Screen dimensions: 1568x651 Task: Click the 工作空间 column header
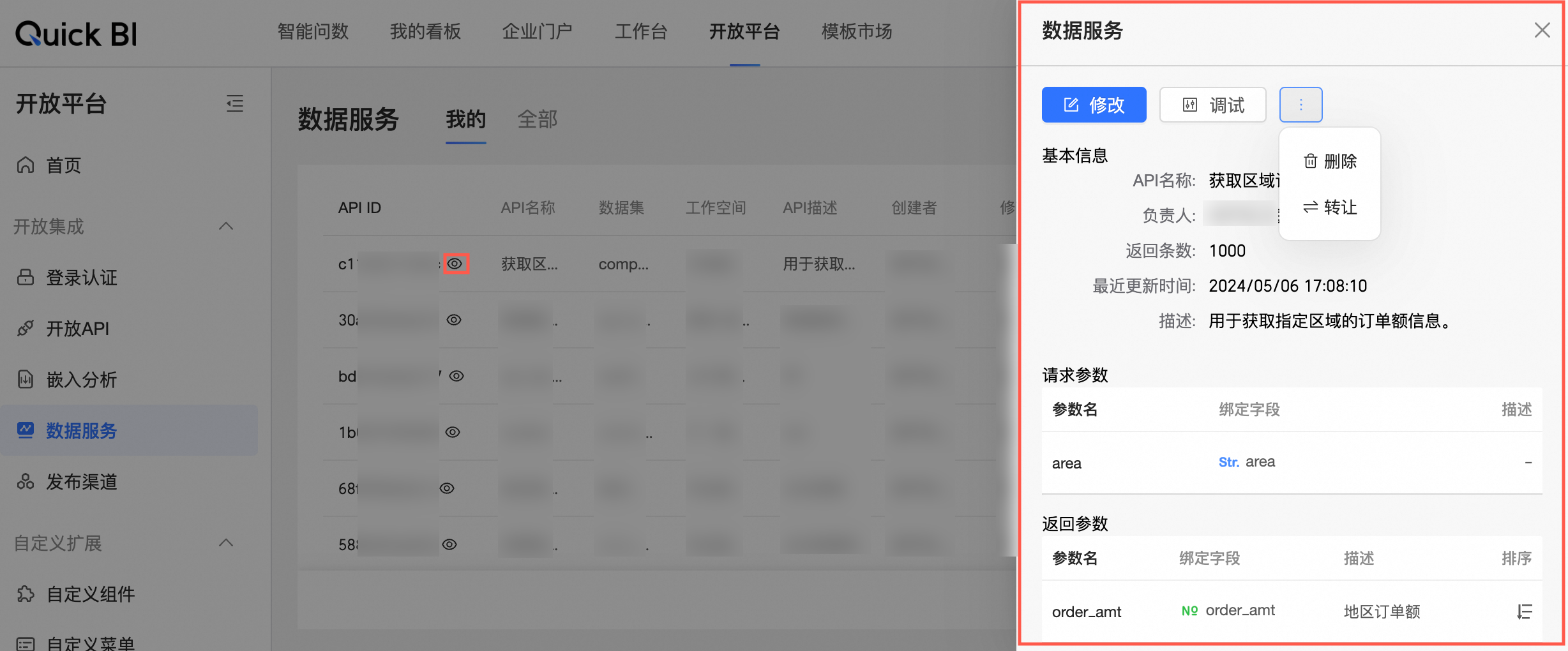(716, 207)
